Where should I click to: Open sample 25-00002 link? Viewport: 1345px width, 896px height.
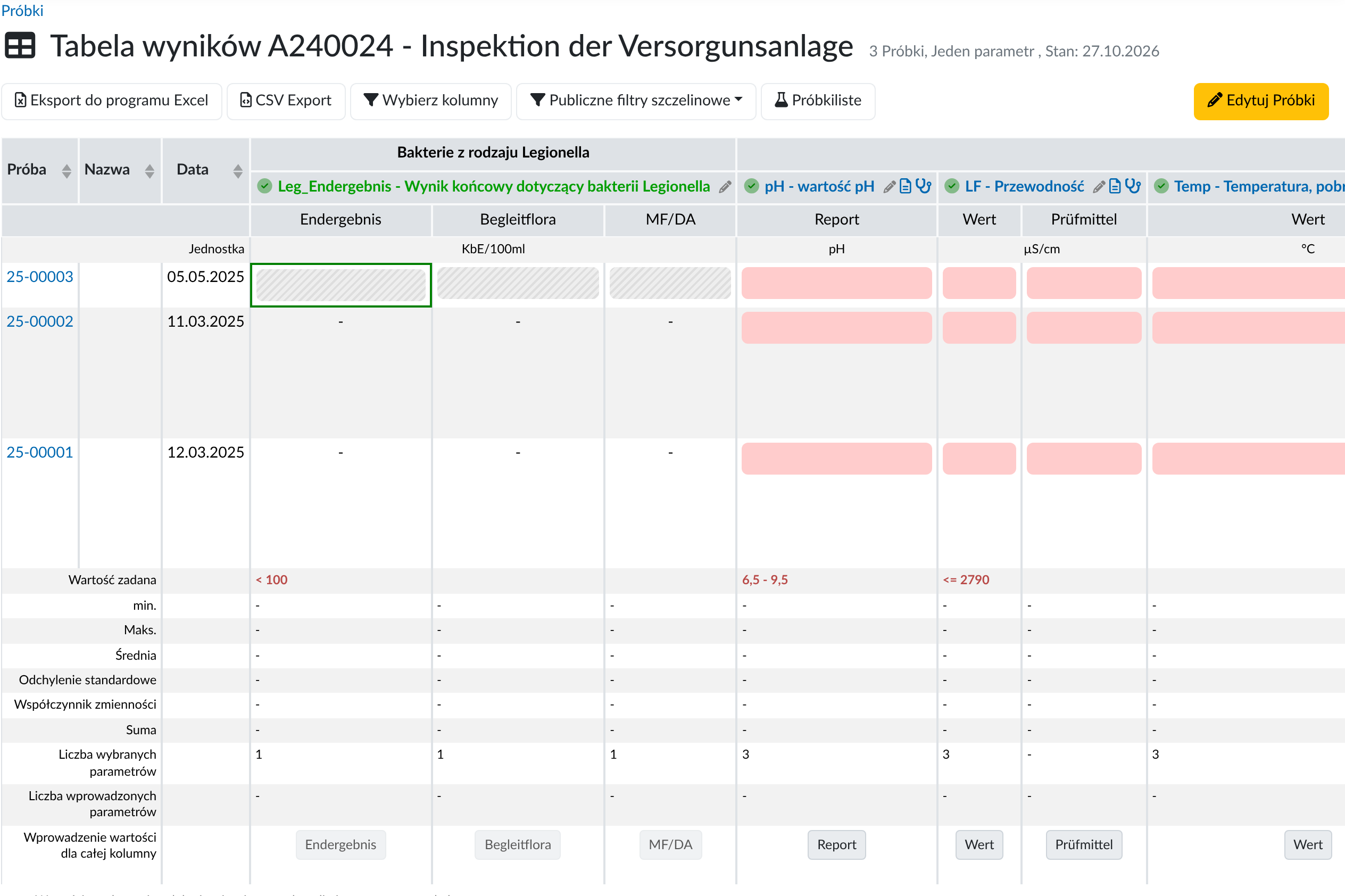pos(40,321)
